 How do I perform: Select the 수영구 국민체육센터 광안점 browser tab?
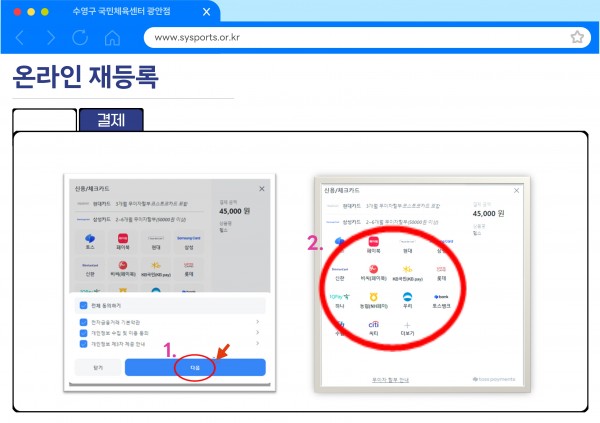point(122,11)
